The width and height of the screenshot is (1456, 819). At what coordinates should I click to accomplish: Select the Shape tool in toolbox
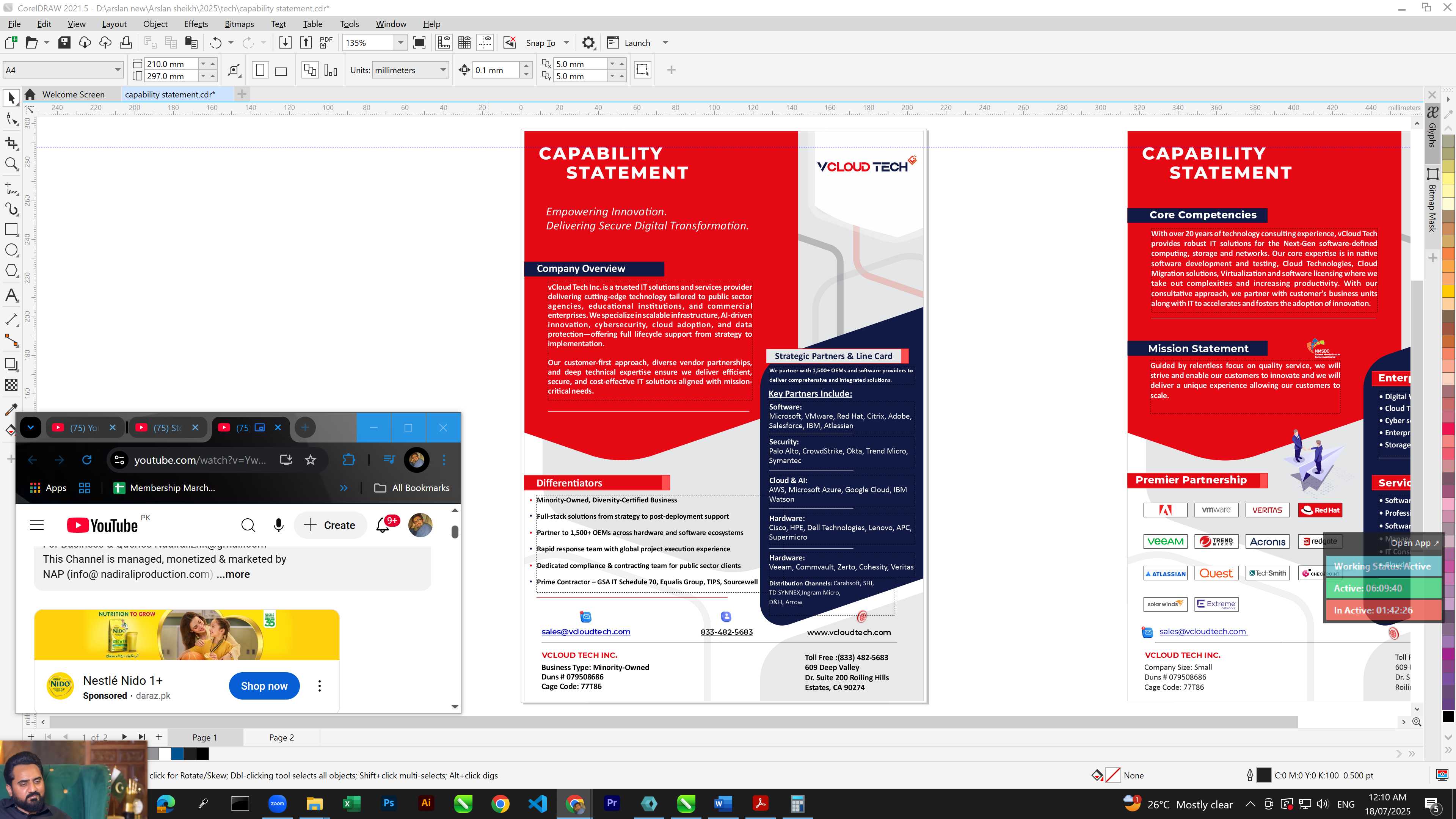(11, 119)
